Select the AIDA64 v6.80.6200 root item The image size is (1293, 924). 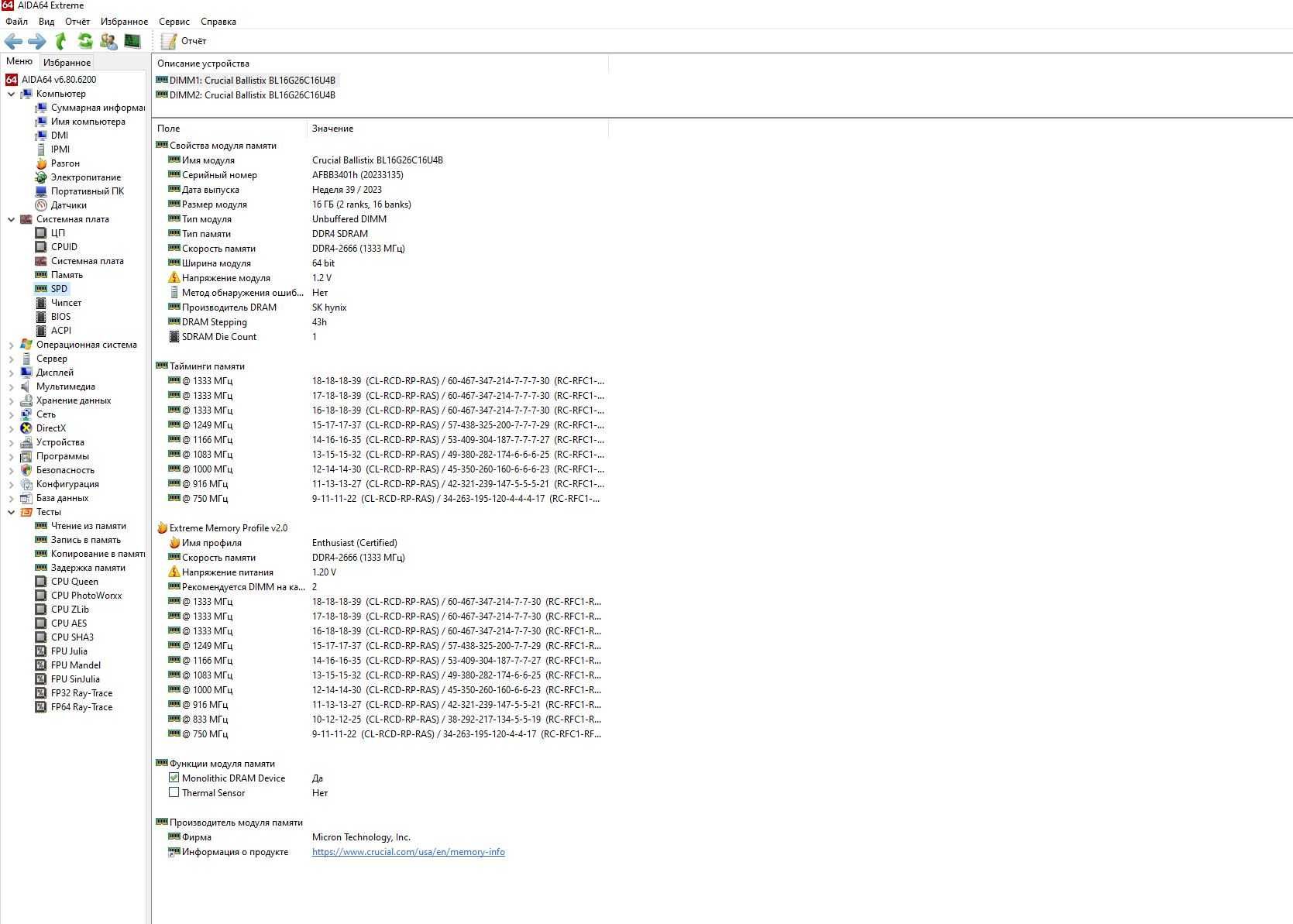[x=51, y=80]
